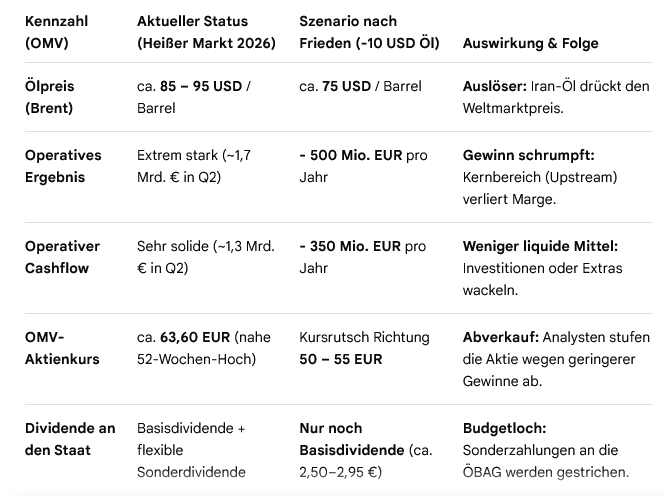Click the Szenario nach Frieden header
Image resolution: width=664 pixels, height=496 pixels.
coord(369,32)
